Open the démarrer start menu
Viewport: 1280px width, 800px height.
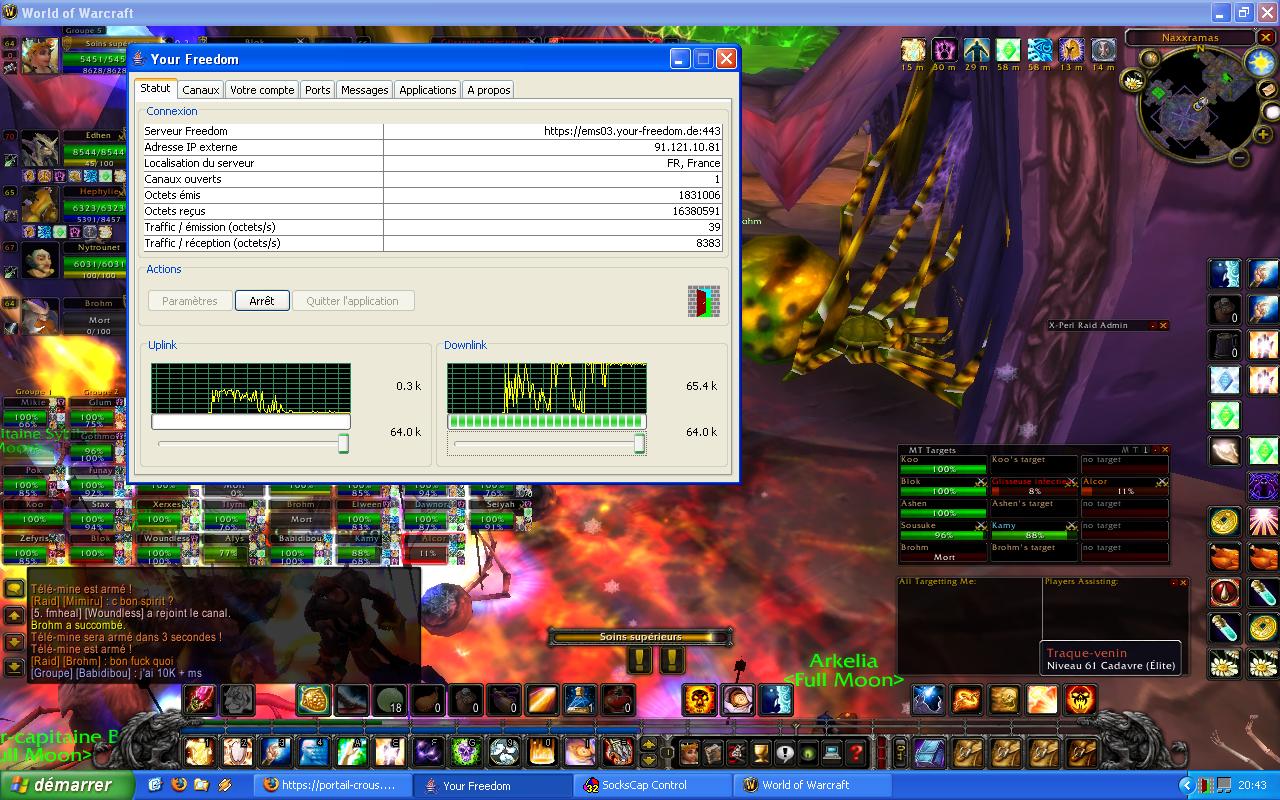coord(68,785)
